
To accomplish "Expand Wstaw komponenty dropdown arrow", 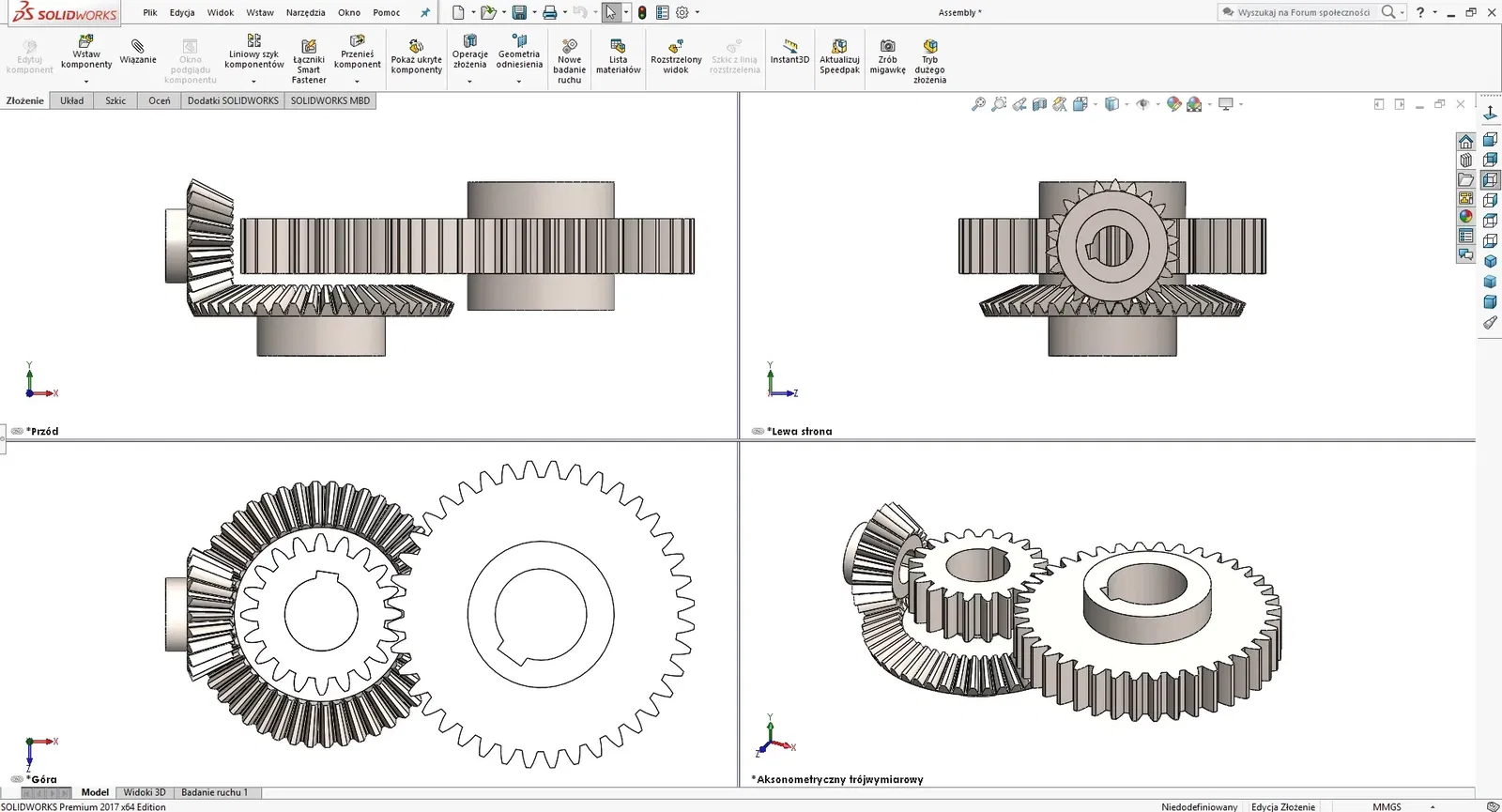I will click(x=86, y=82).
